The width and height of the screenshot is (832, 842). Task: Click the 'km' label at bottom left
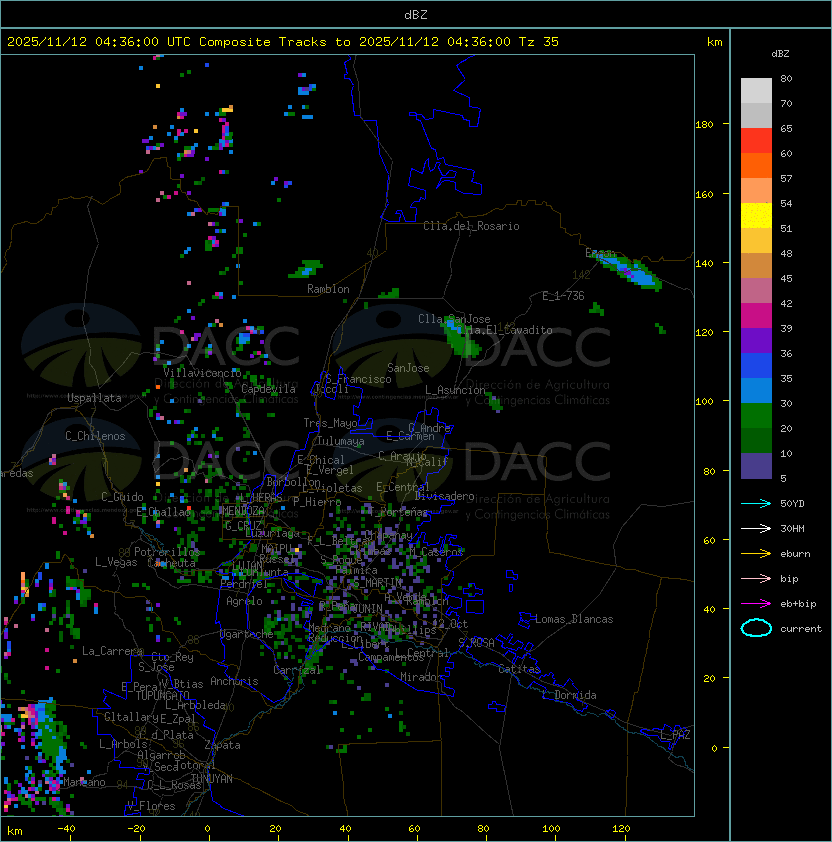point(15,831)
